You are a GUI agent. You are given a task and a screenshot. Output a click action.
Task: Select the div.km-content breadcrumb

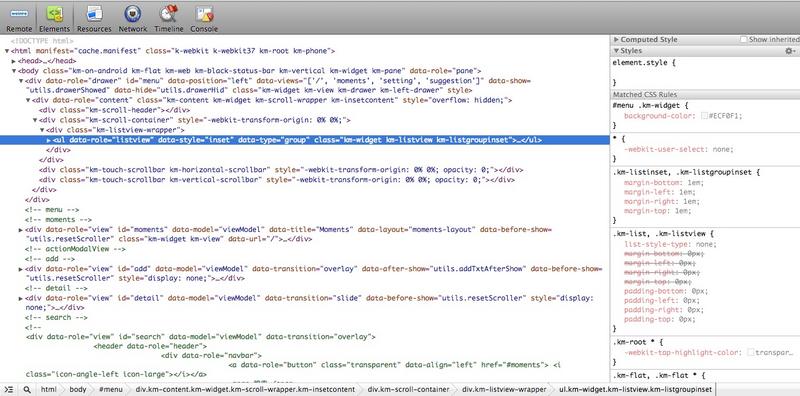[245, 389]
